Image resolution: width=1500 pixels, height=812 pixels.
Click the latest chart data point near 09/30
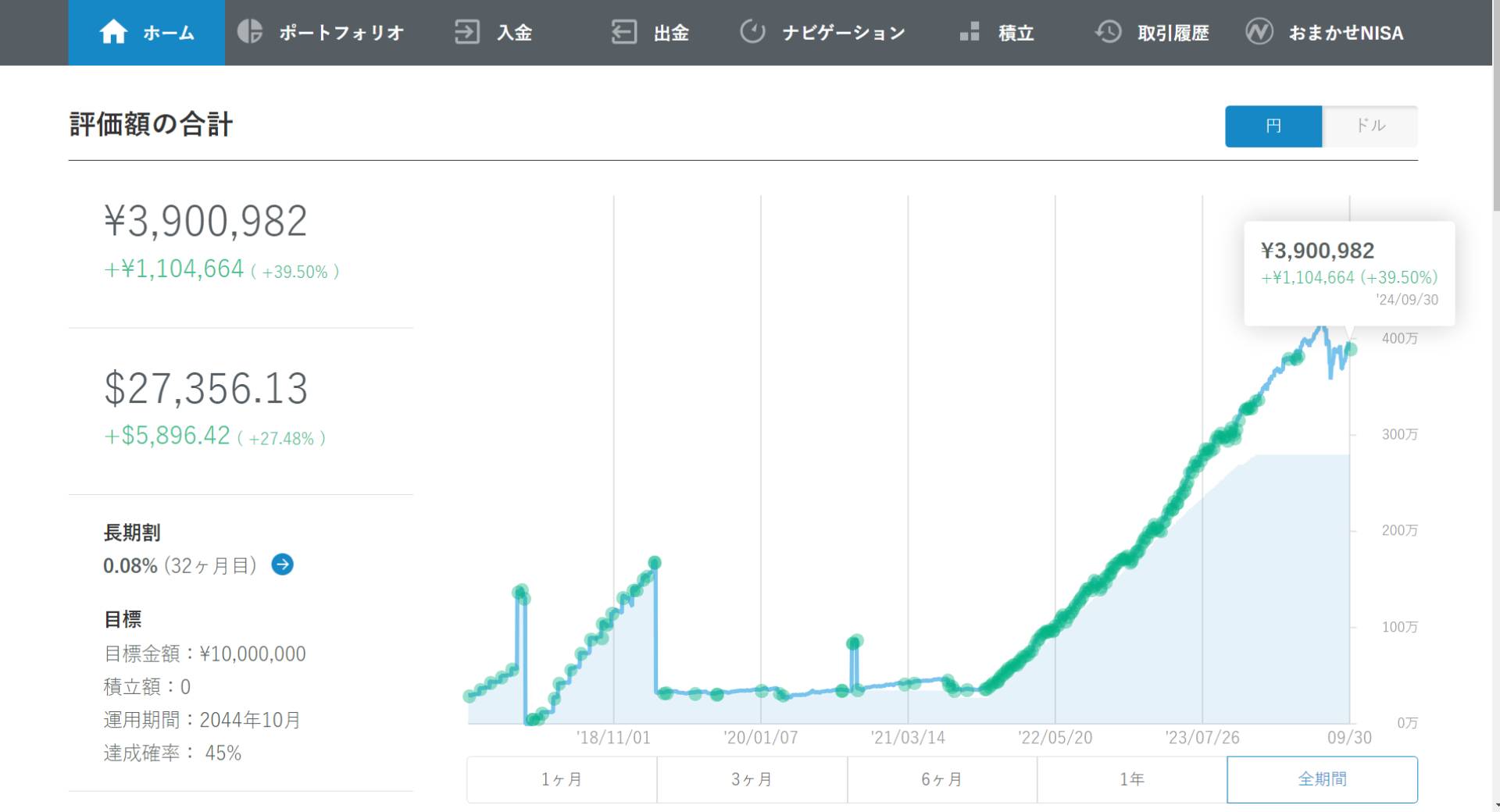(1350, 349)
